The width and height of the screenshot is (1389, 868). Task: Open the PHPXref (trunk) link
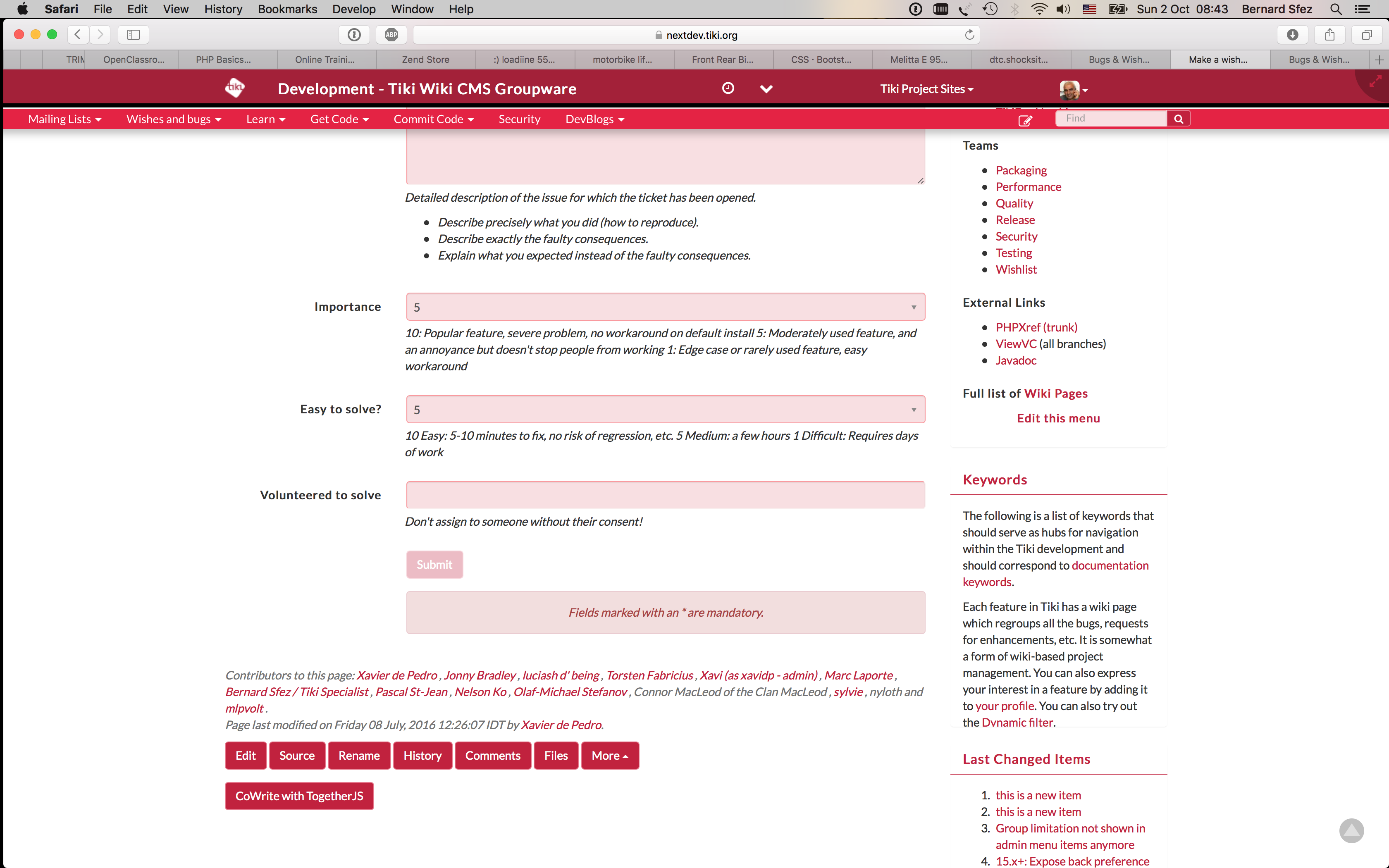1036,327
